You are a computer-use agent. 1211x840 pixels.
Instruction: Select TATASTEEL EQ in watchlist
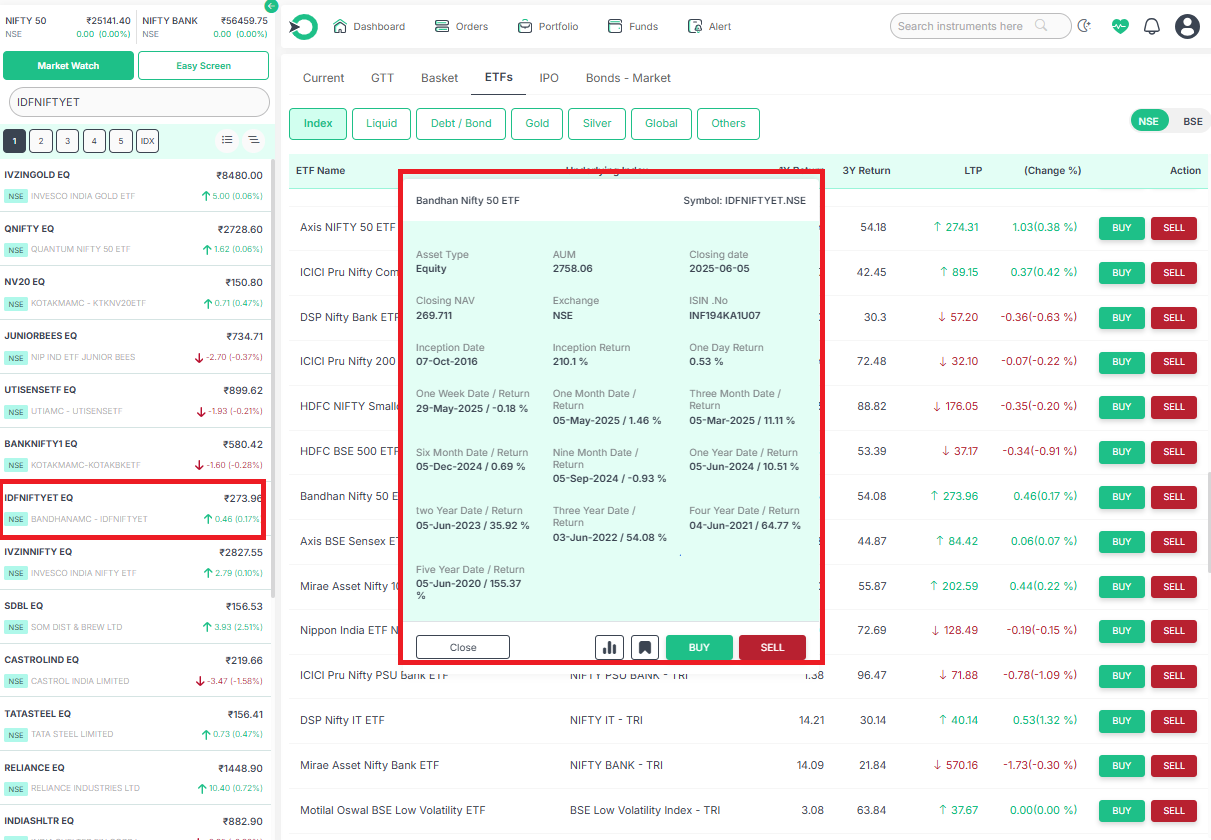(134, 724)
